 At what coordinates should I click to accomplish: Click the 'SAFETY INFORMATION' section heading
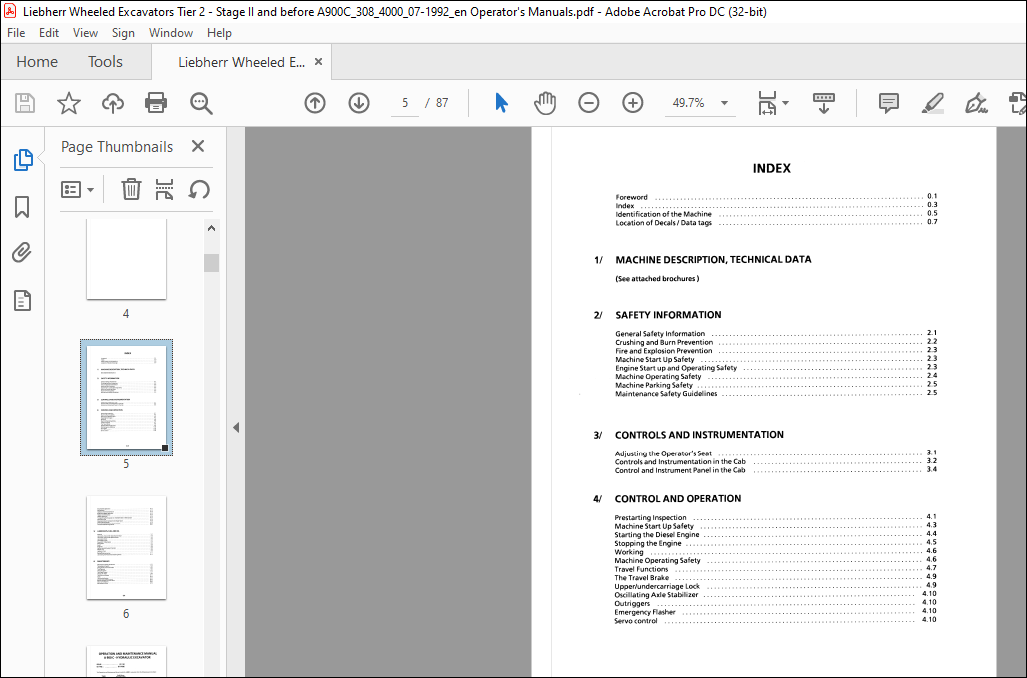pos(668,315)
